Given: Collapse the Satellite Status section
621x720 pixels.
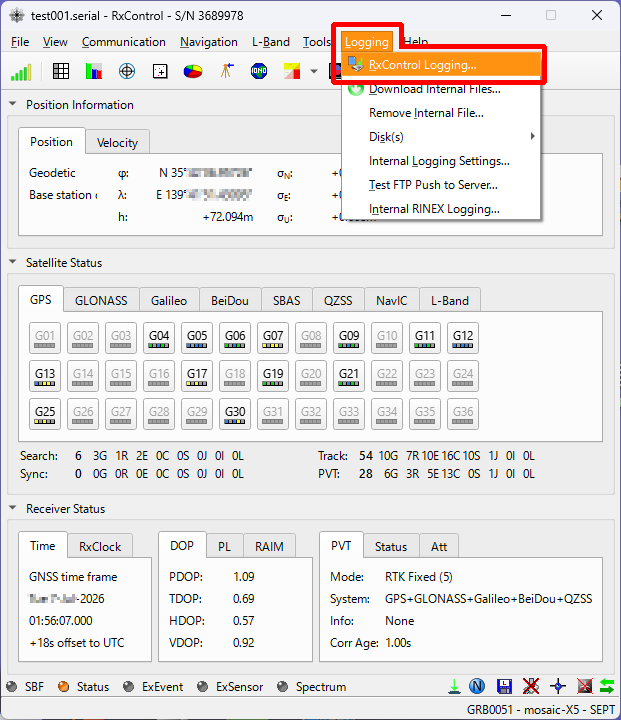Looking at the screenshot, I should (13, 262).
